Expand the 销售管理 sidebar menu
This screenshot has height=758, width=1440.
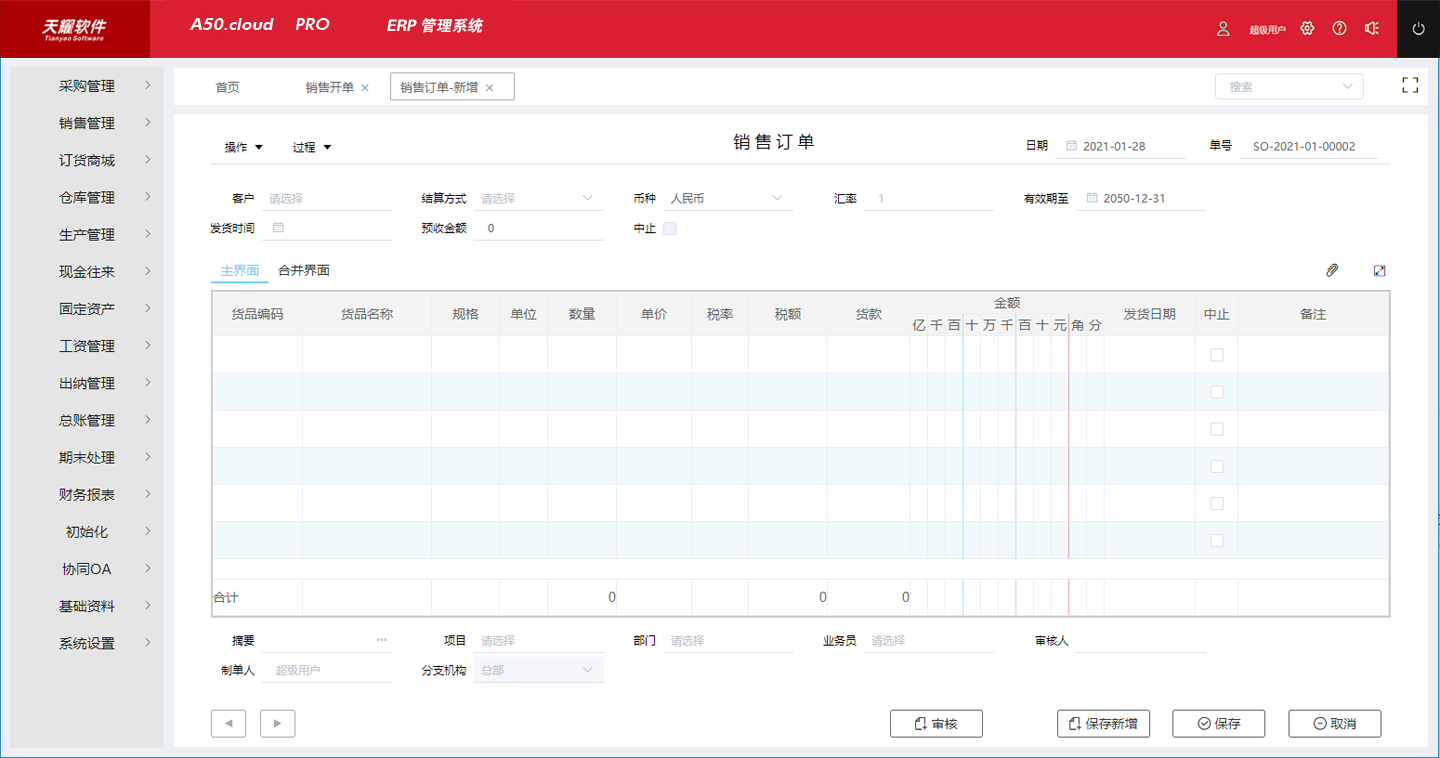tap(87, 123)
